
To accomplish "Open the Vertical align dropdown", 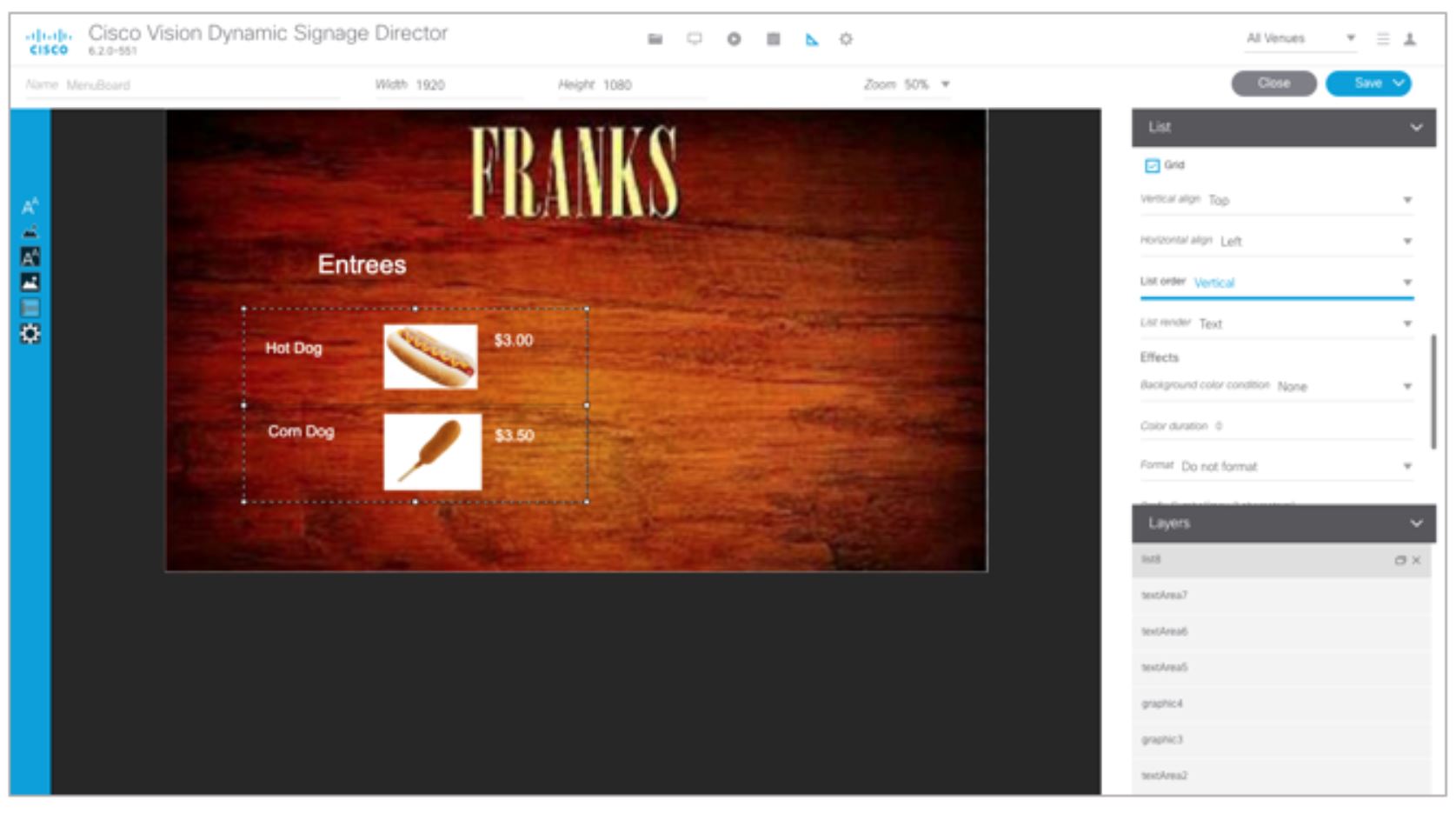I will click(1277, 200).
